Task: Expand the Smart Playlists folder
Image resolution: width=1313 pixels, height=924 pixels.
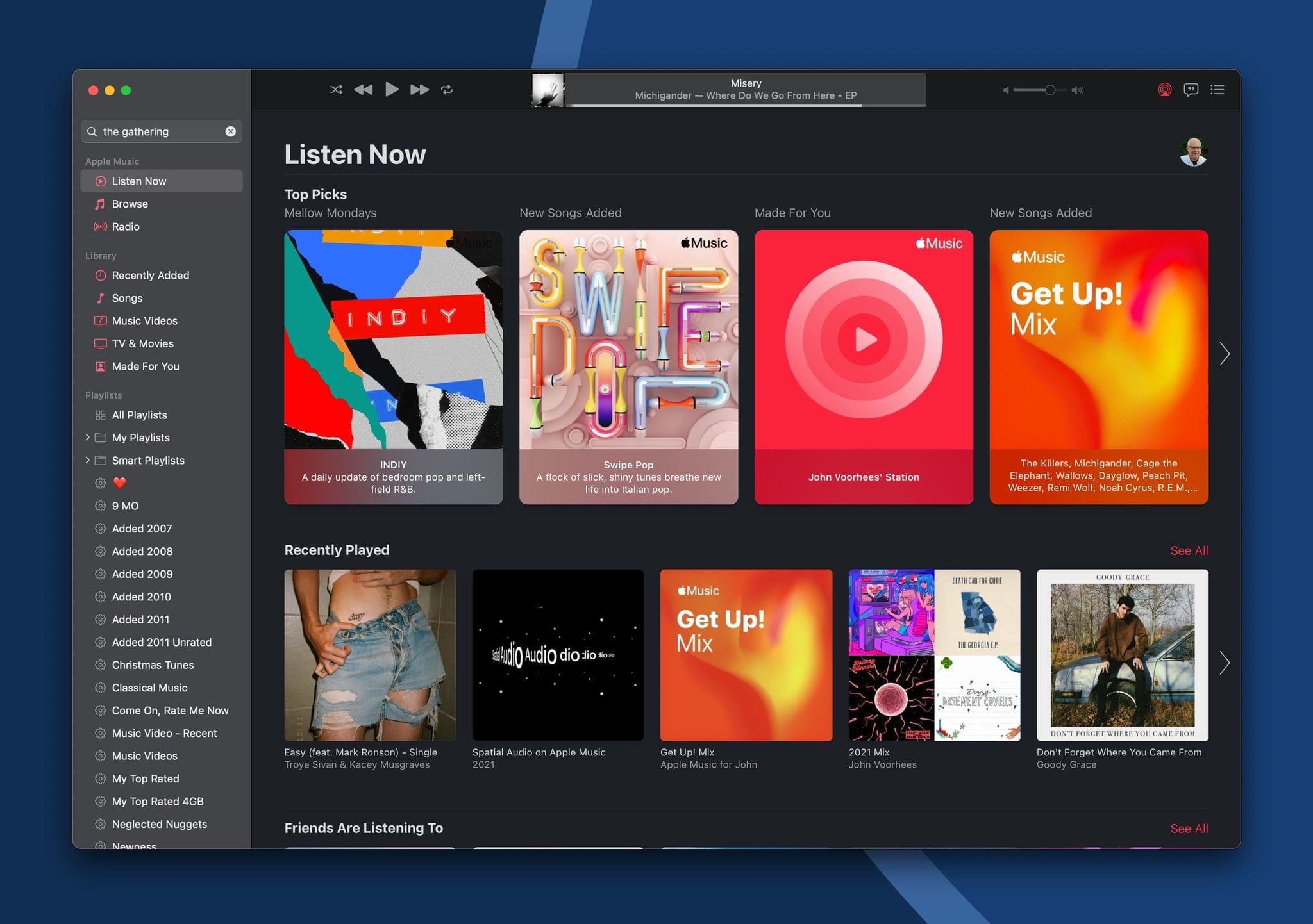Action: click(x=87, y=460)
